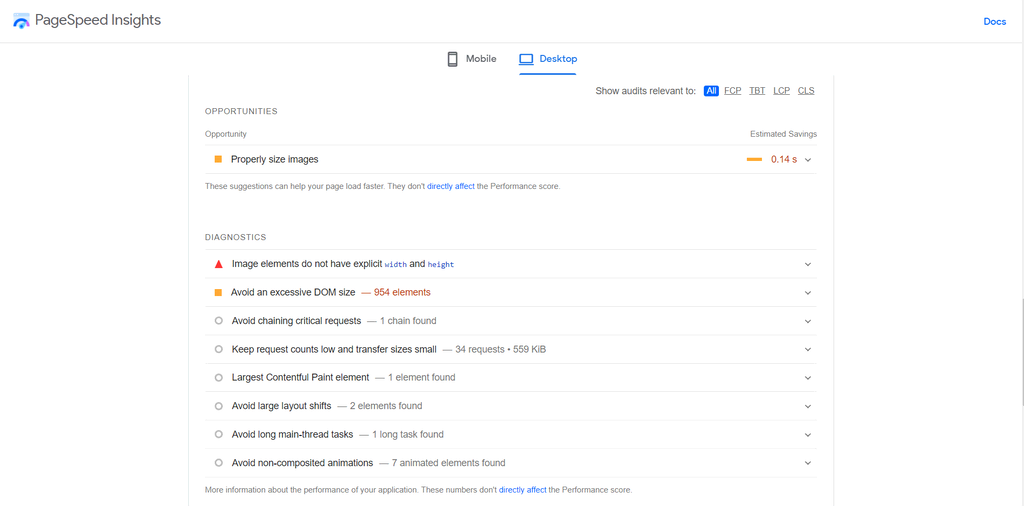
Task: Open the Docs link
Action: coord(994,21)
